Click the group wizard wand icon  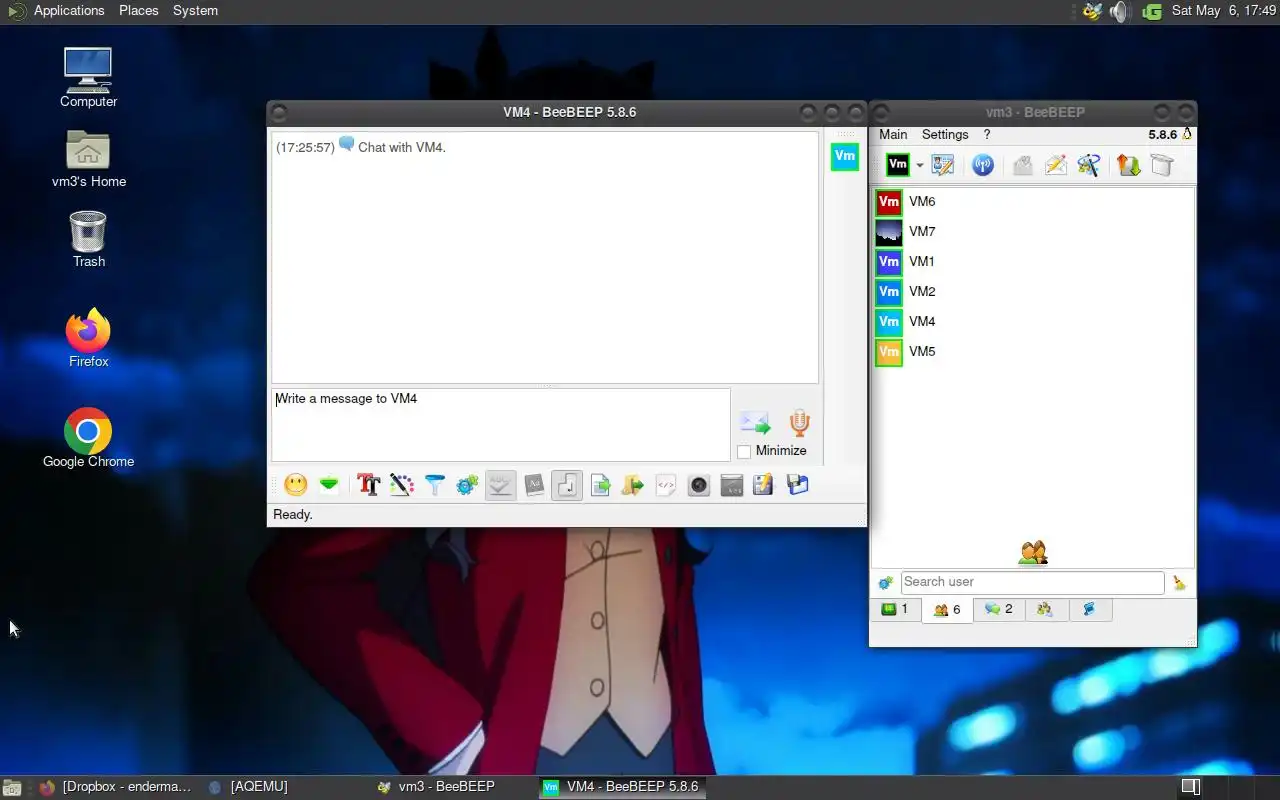1089,165
